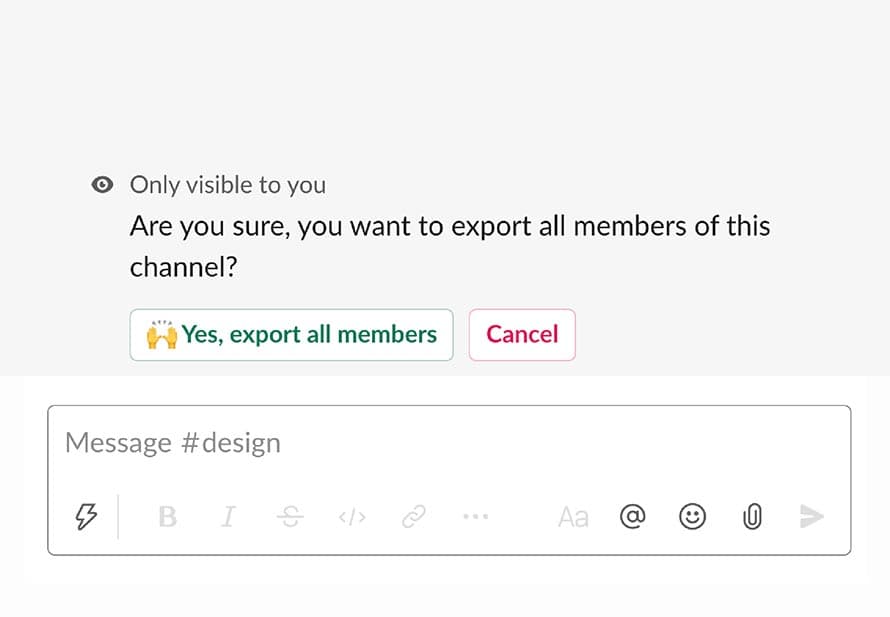Open the emoji picker
This screenshot has width=890, height=617.
(x=692, y=517)
